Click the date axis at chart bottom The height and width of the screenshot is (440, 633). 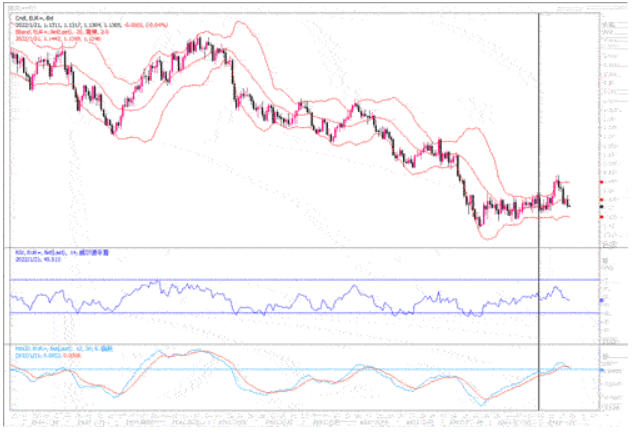click(300, 416)
